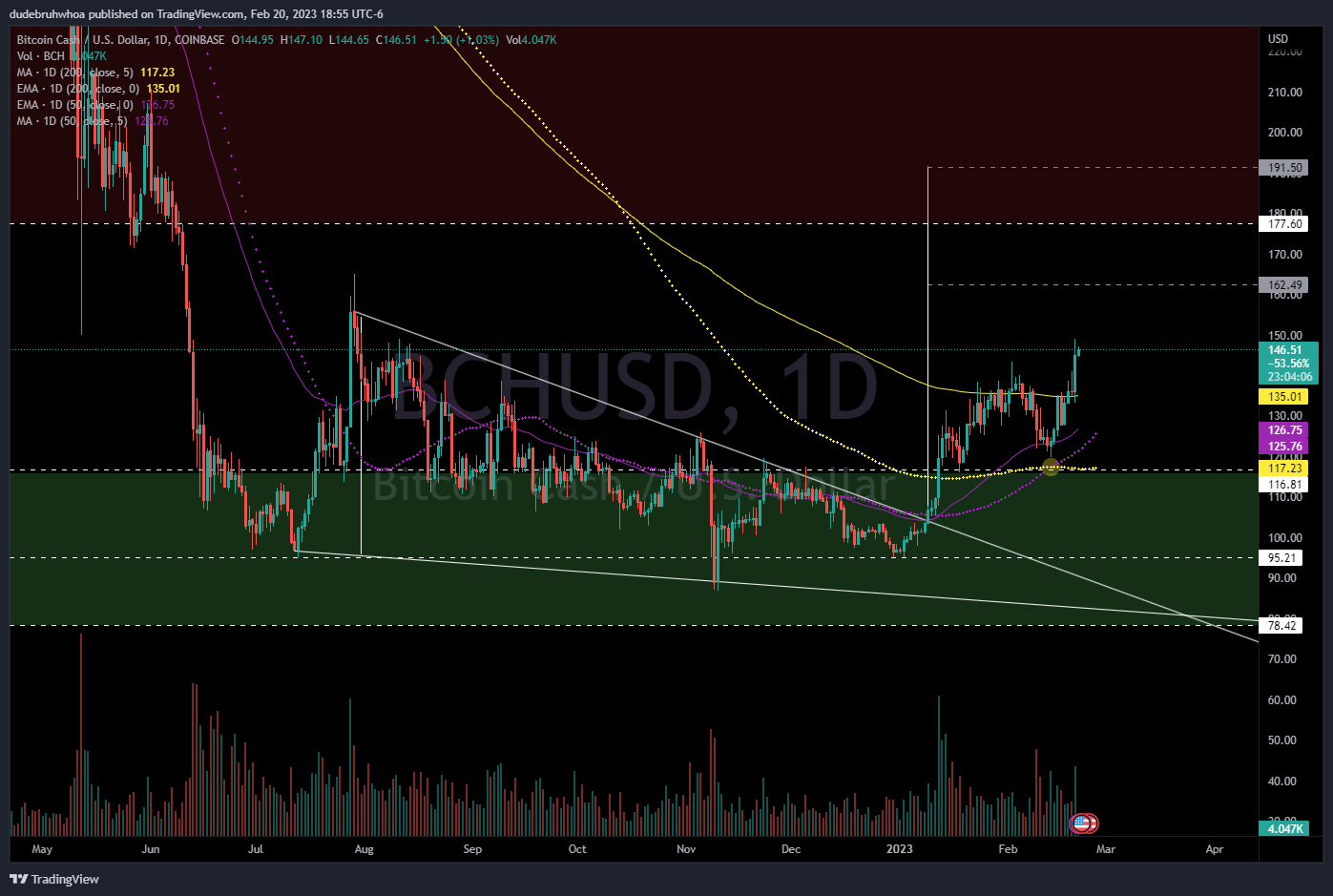This screenshot has height=896, width=1333.
Task: Click the 100.00 price axis tick
Action: (x=1285, y=538)
